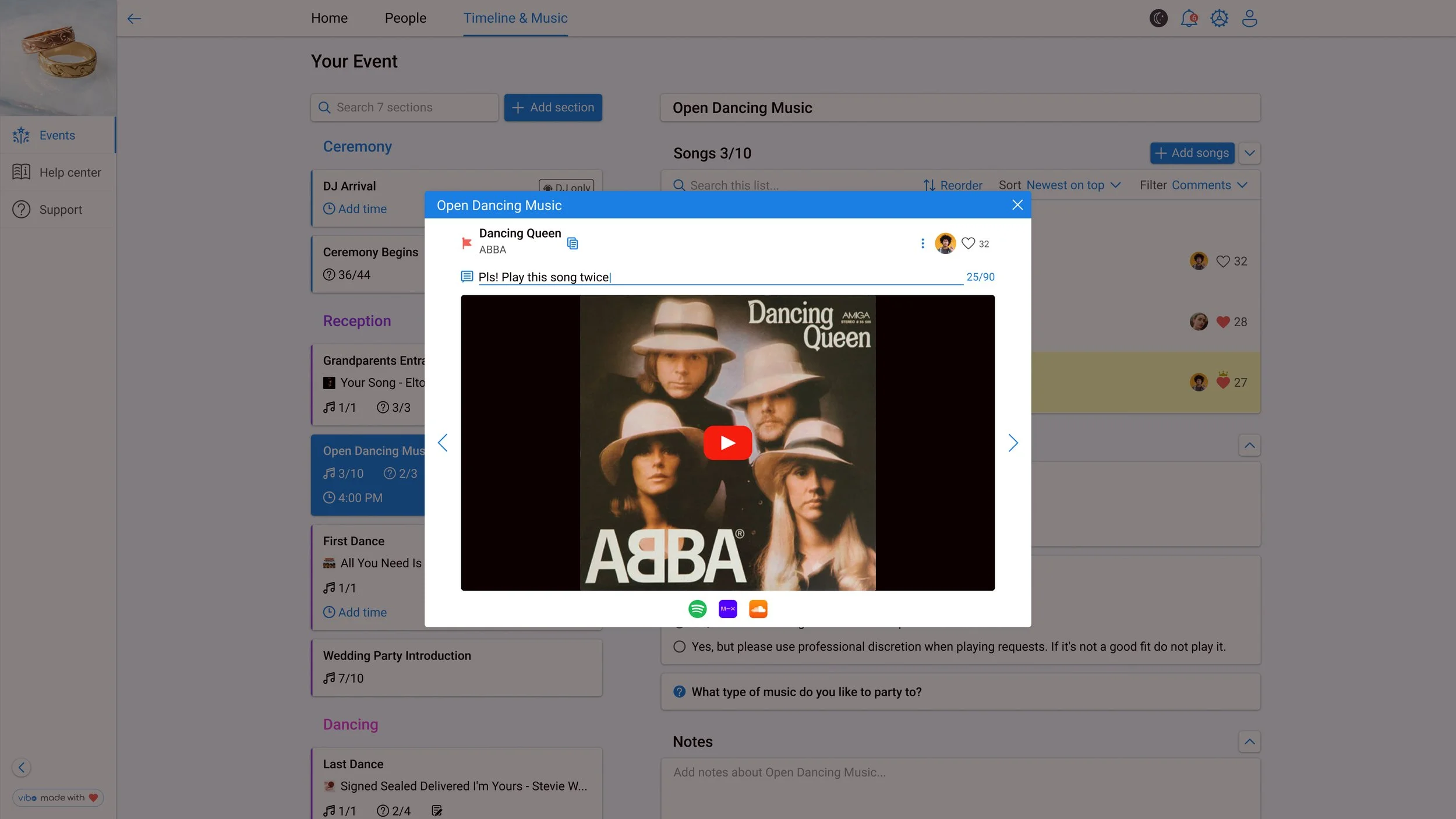Like Dancing Queen with heart in dialog
Screen dimensions: 1456x819
(x=968, y=243)
